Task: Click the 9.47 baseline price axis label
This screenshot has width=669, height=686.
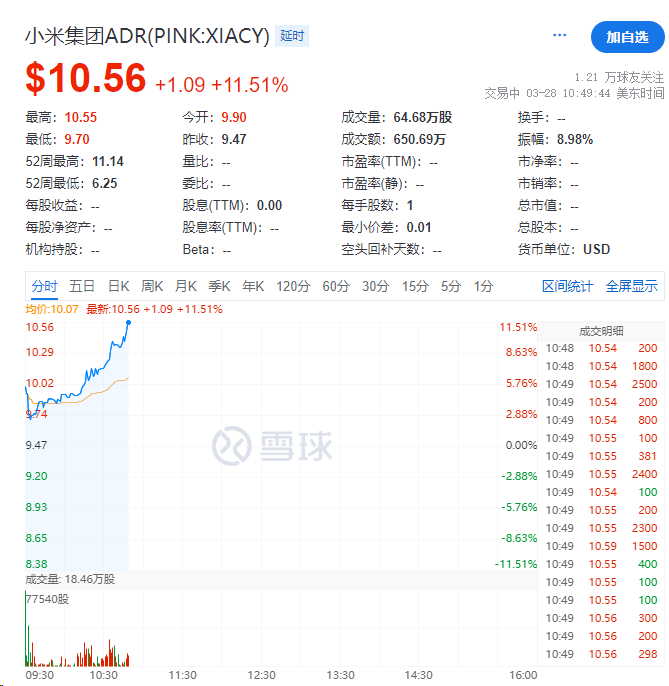Action: coord(36,445)
